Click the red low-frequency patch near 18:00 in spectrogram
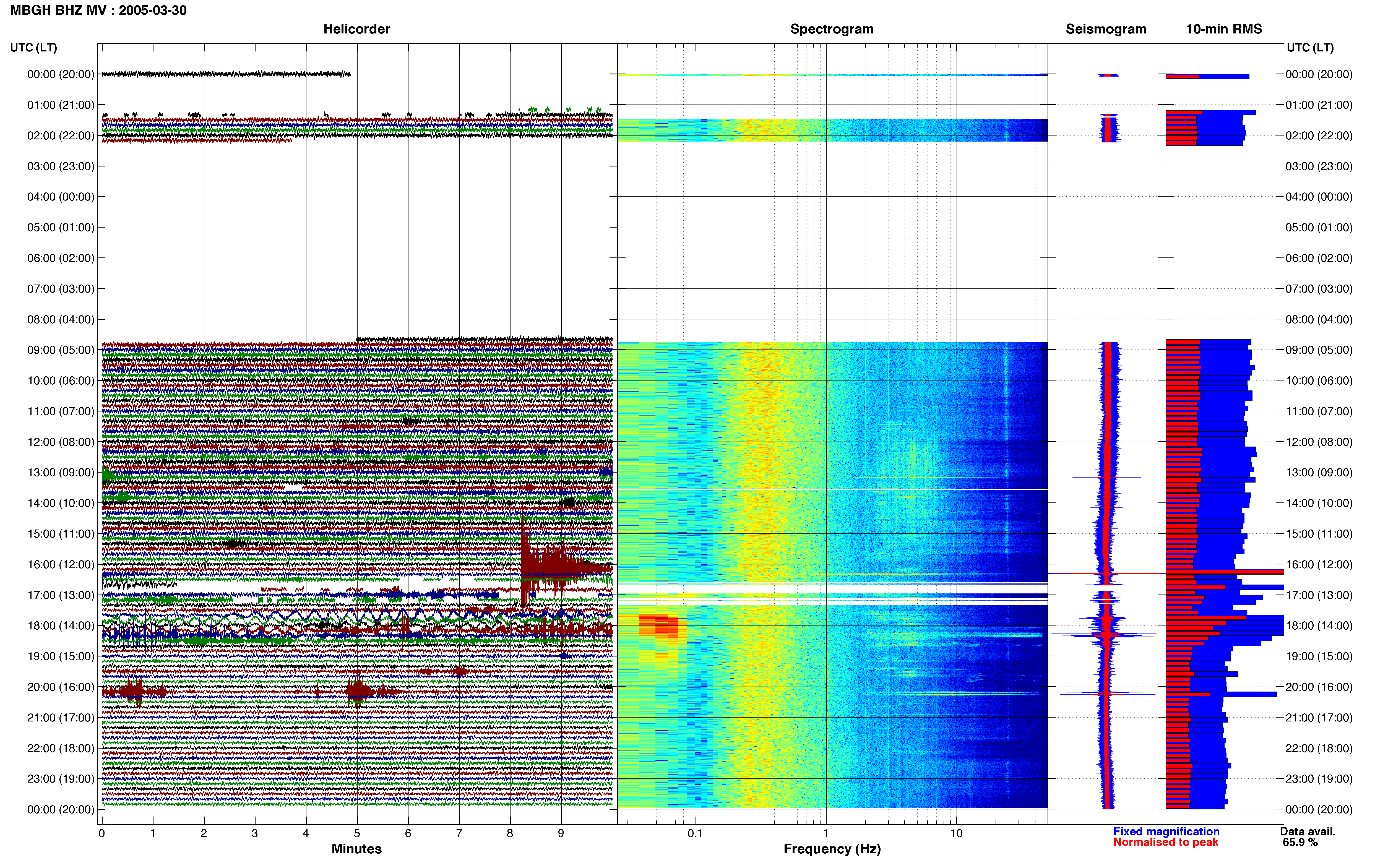The width and height of the screenshot is (1388, 868). (x=659, y=626)
